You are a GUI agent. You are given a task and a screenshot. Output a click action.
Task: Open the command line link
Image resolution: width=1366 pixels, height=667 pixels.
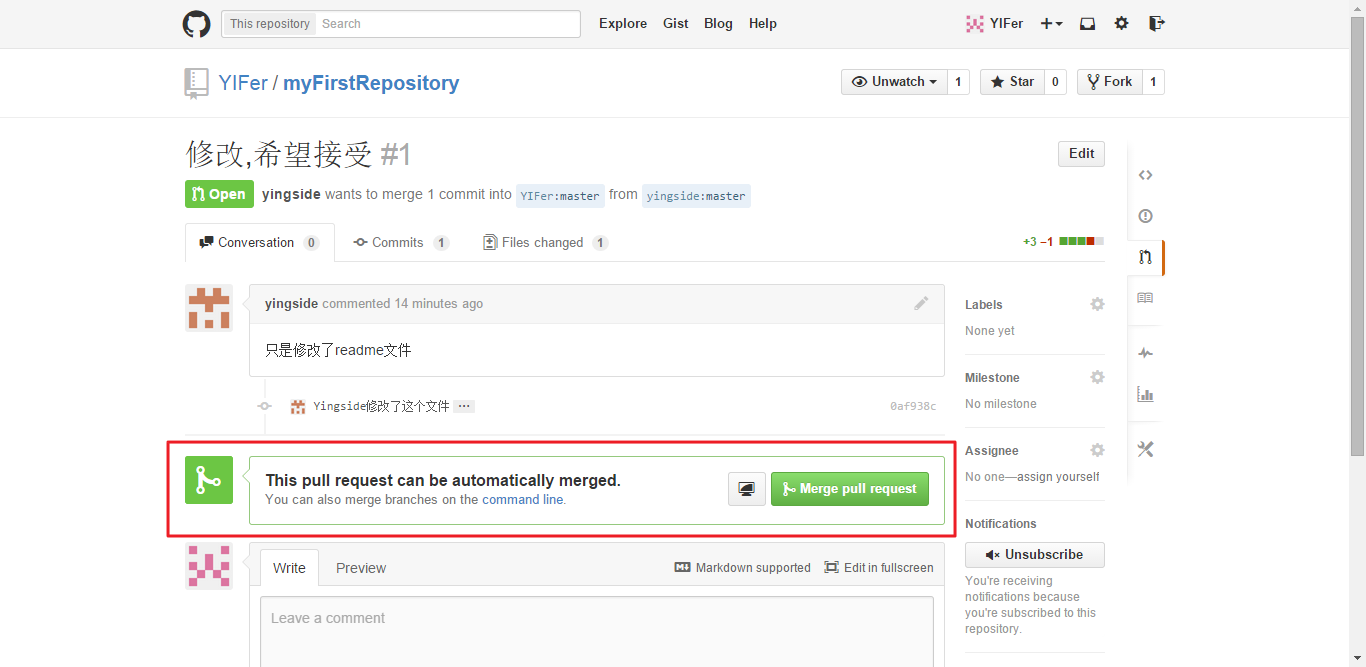[523, 499]
